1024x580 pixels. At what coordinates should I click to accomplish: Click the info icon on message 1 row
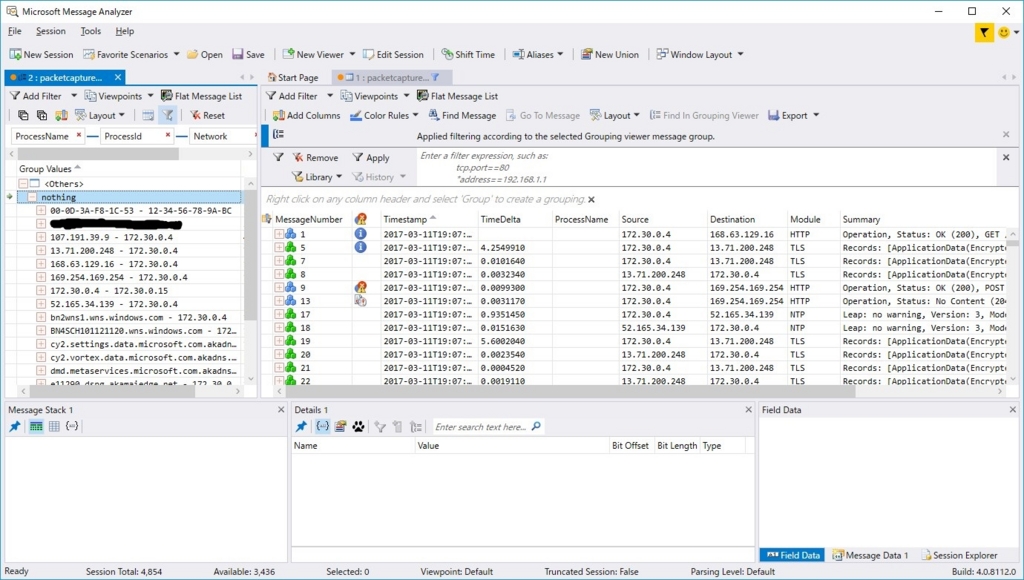tap(360, 234)
